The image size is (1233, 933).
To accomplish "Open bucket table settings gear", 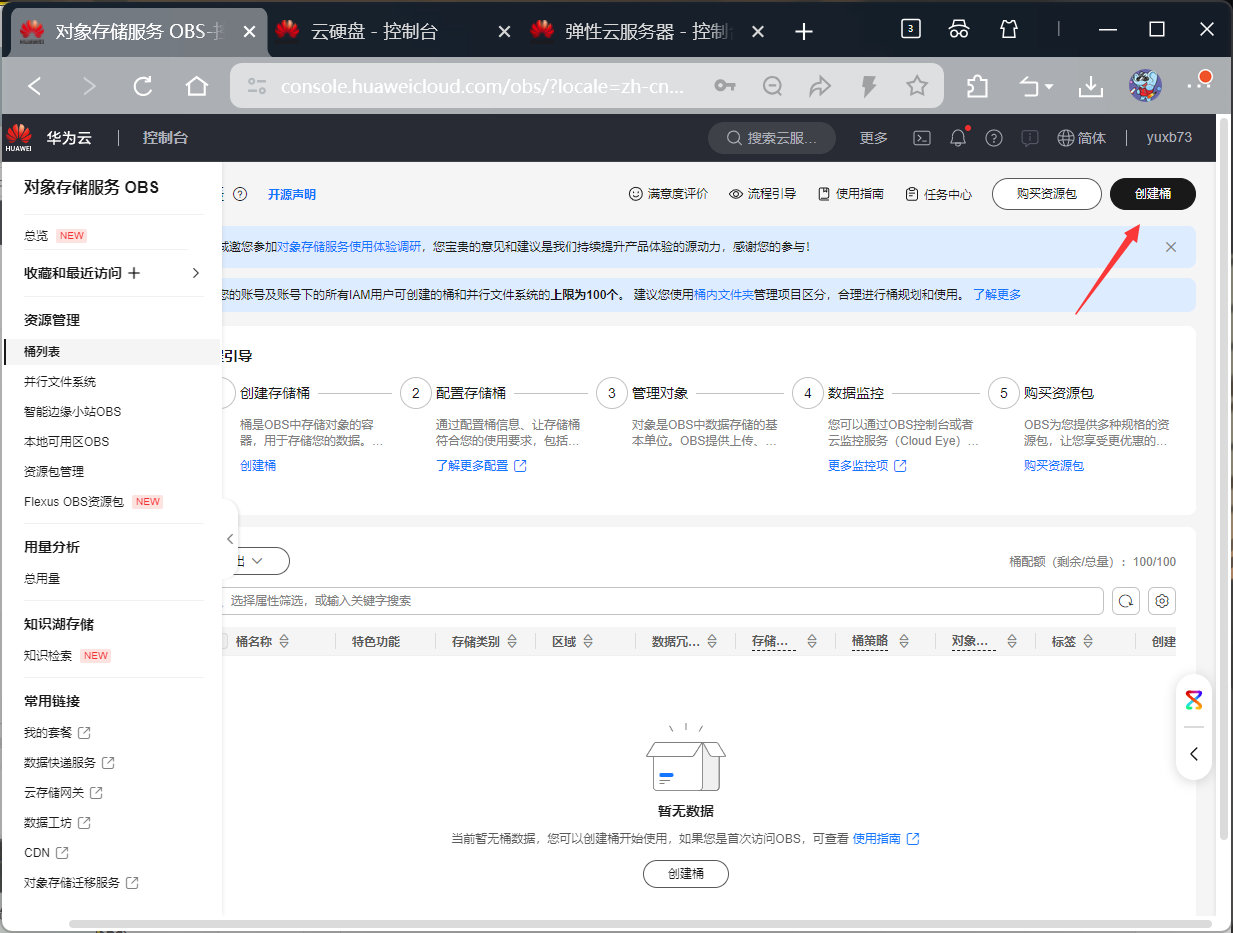I will [1162, 601].
